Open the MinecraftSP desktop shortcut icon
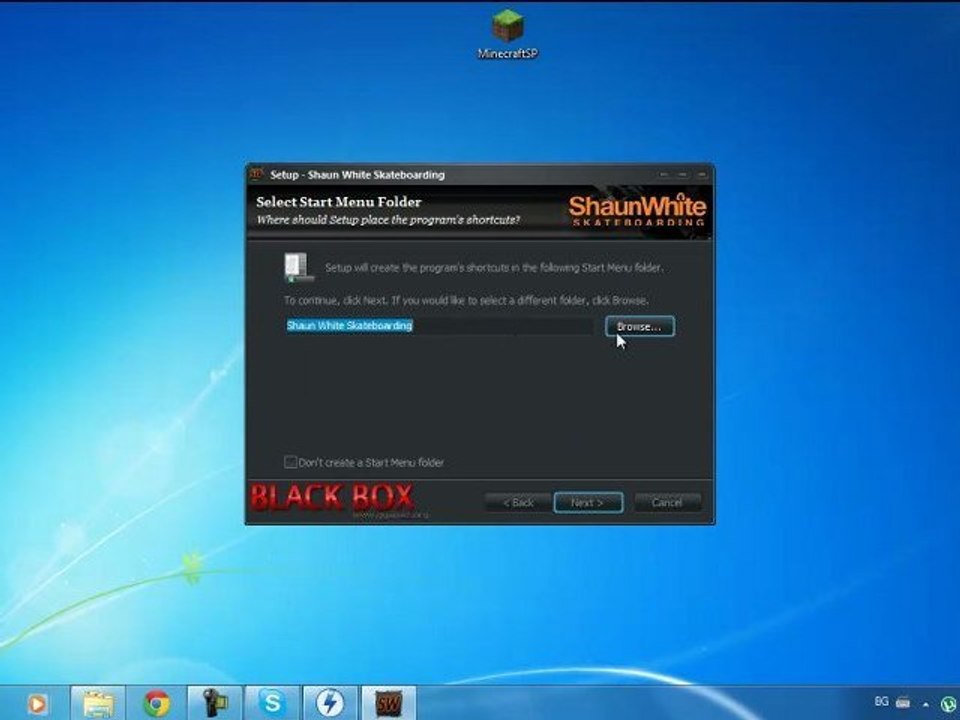 click(x=508, y=34)
